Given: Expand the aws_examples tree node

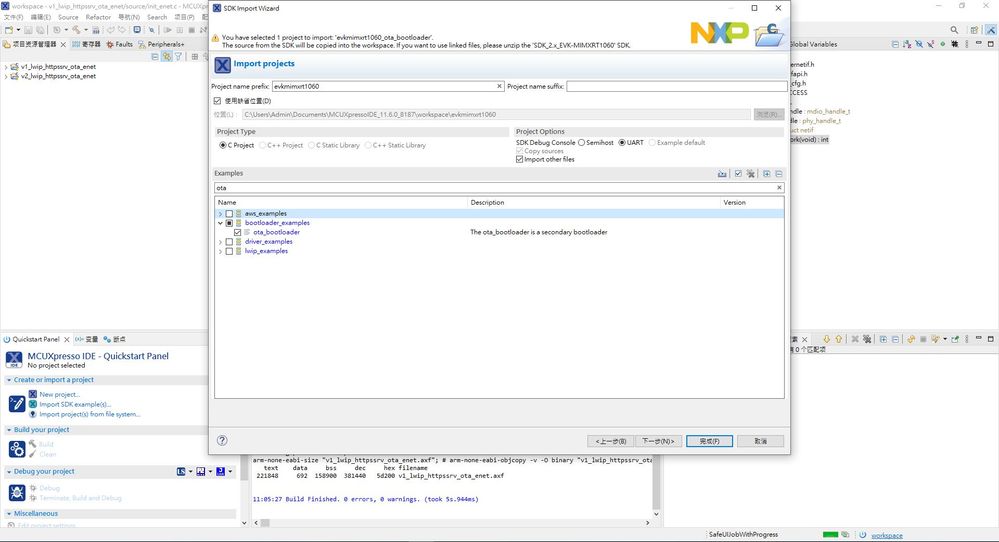Looking at the screenshot, I should point(220,214).
